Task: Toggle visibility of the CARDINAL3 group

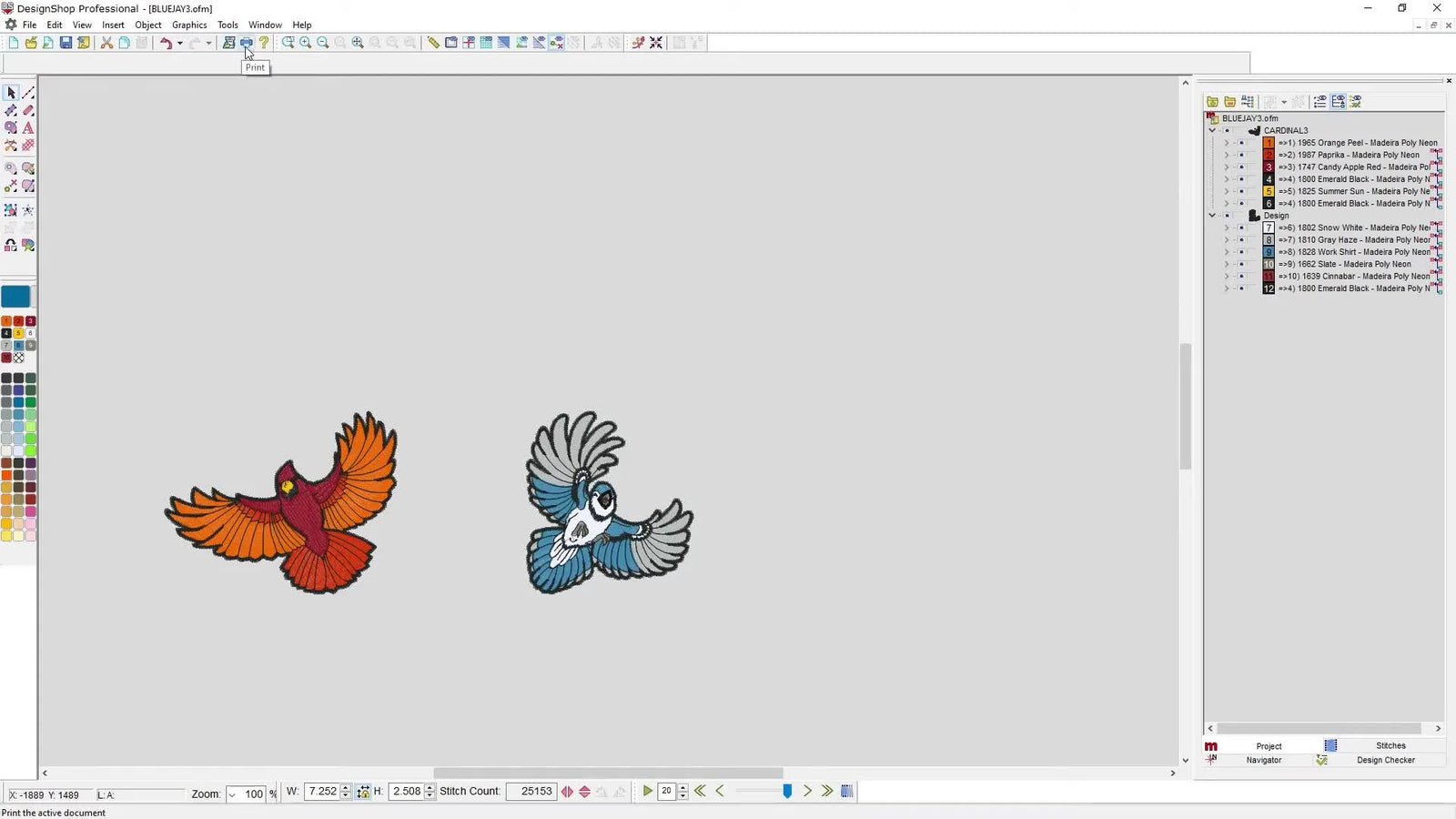Action: point(1227,131)
